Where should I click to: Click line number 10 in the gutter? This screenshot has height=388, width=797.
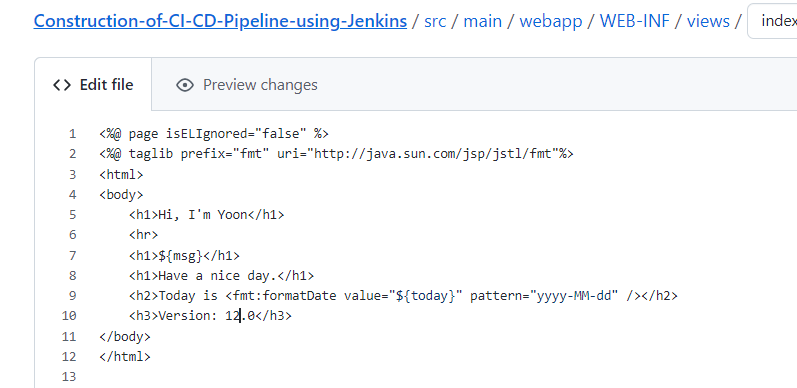[x=69, y=316]
